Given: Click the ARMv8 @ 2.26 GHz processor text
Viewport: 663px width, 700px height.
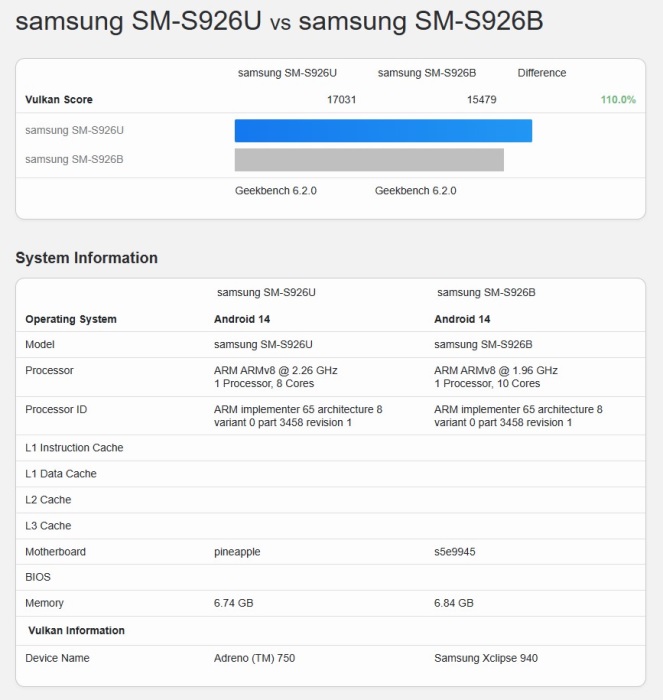Looking at the screenshot, I should click(276, 370).
